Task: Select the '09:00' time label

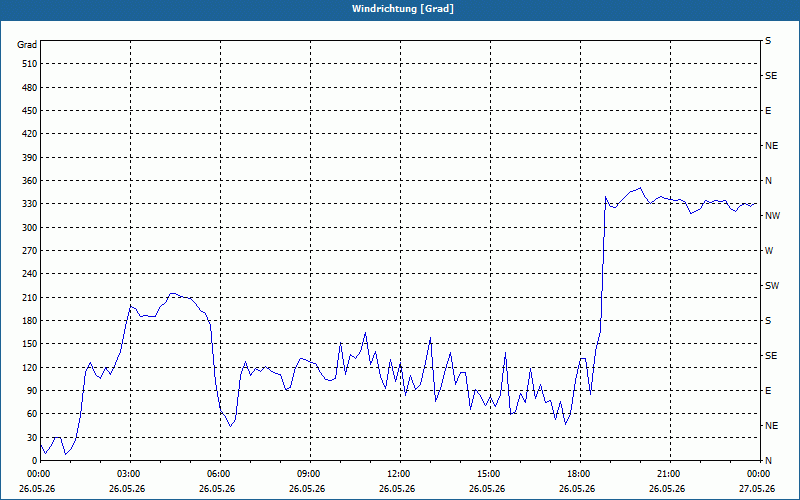Action: 311,473
